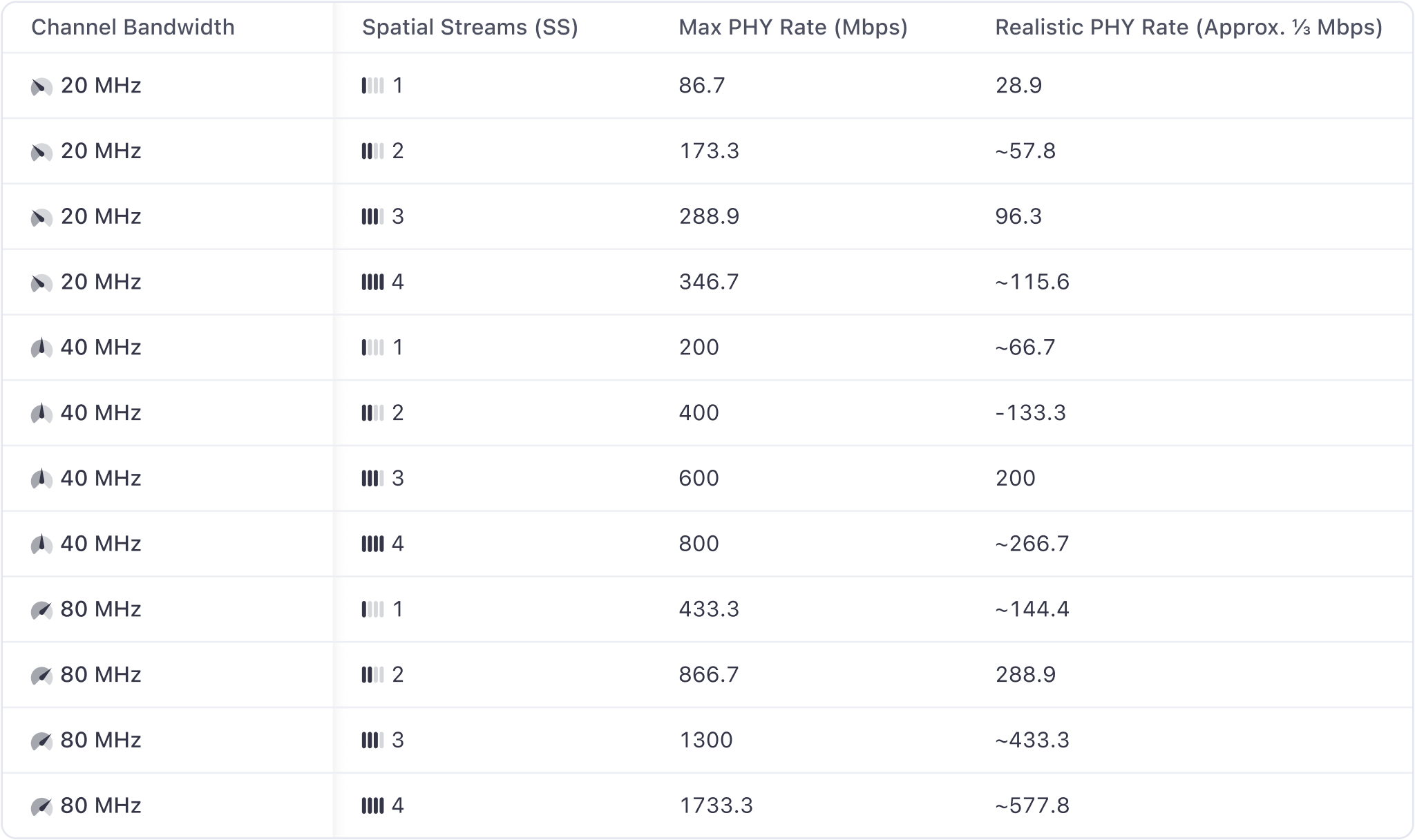Click the 288.9 value in the Max PHY column
Viewport: 1415px width, 840px height.
tap(709, 216)
